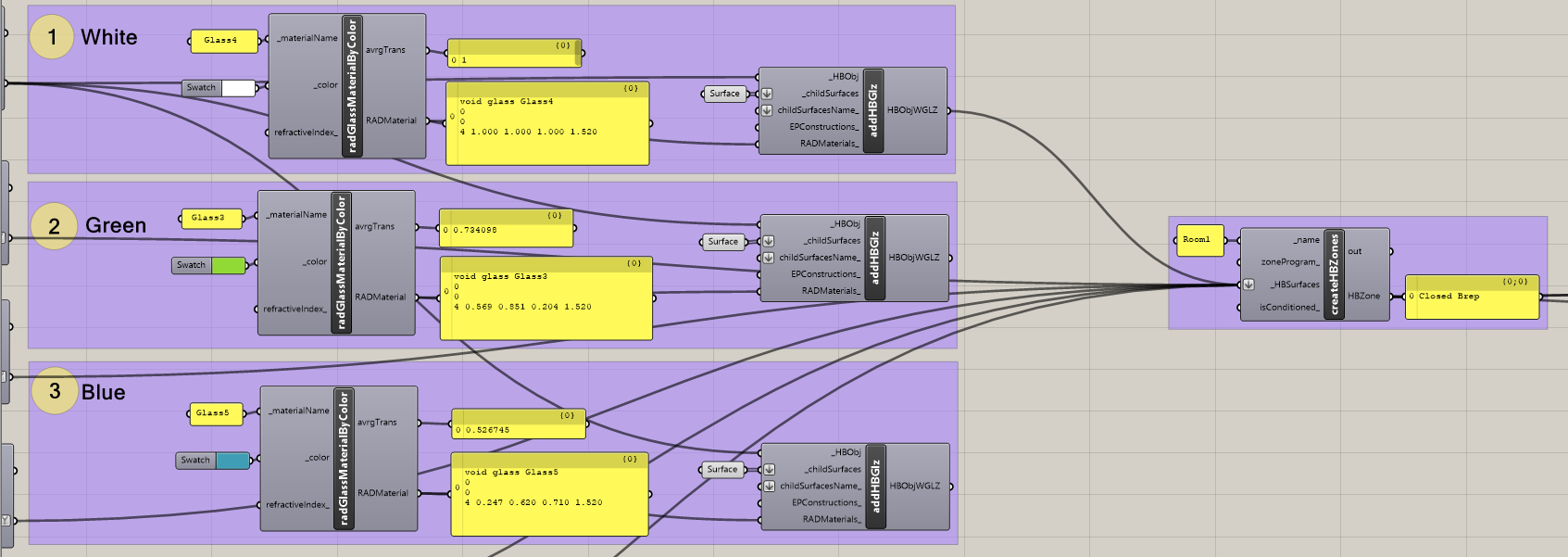Screen dimensions: 1568x557
Task: Click the _HBSurfaces arrow icon on createHBZones
Action: [1248, 285]
